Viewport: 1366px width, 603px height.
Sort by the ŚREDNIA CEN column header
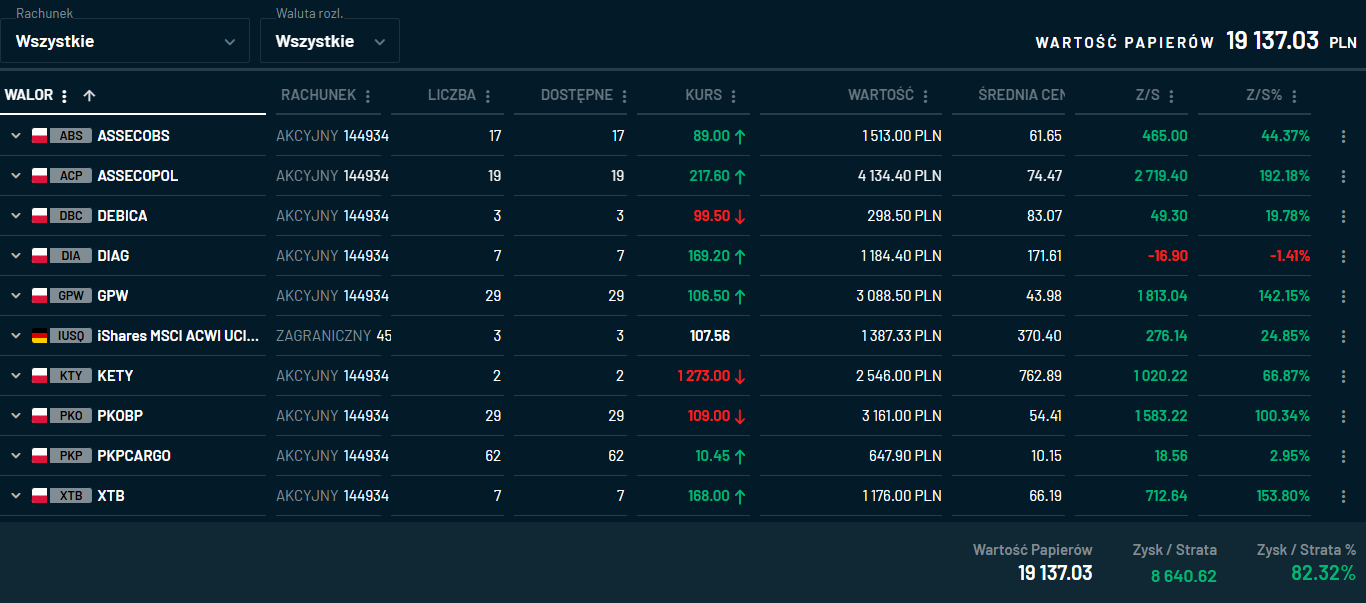pos(1022,96)
